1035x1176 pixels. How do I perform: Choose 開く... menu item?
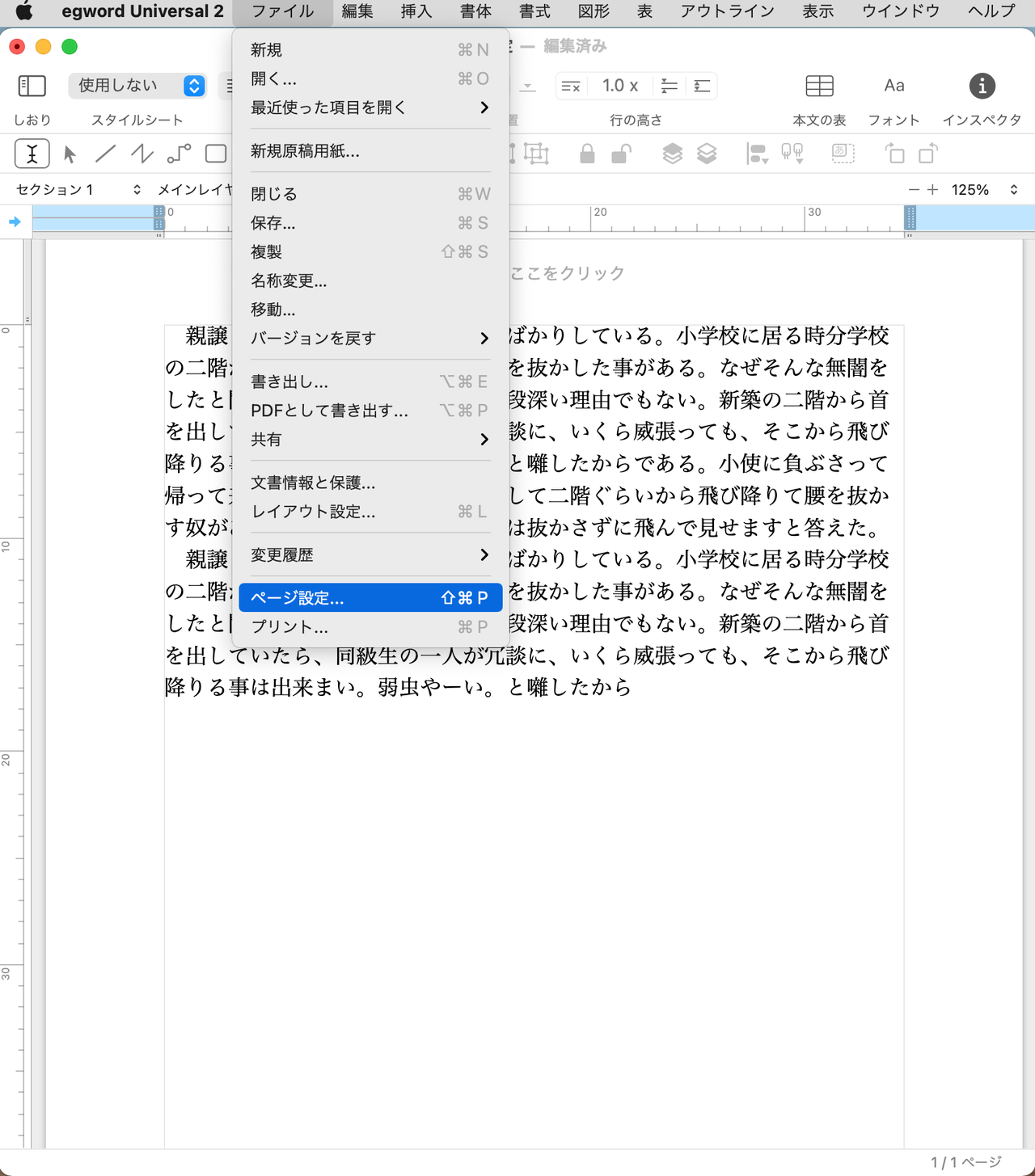click(x=370, y=78)
